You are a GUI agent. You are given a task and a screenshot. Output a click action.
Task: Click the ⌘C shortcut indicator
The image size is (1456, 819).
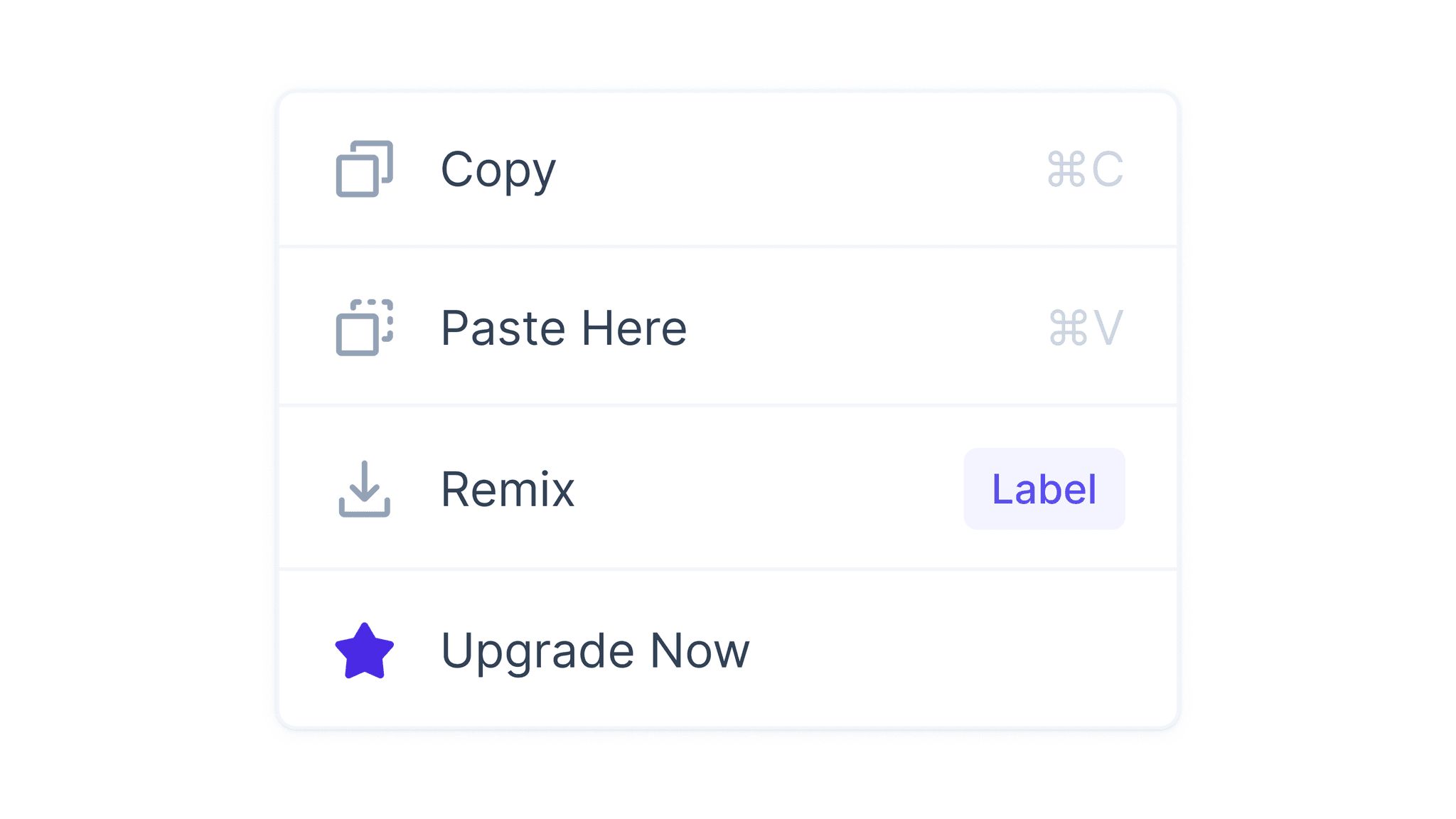(1086, 168)
